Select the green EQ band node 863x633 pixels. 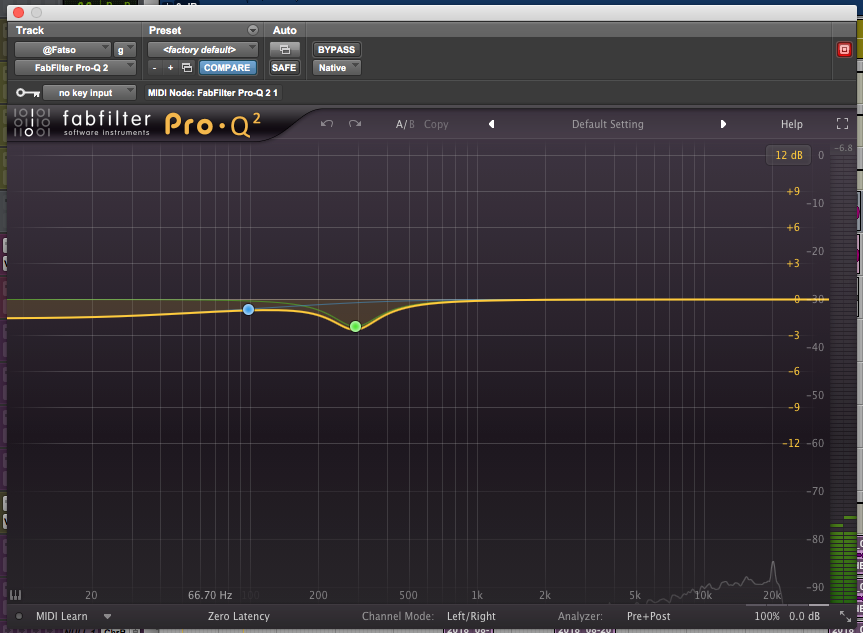click(x=356, y=326)
